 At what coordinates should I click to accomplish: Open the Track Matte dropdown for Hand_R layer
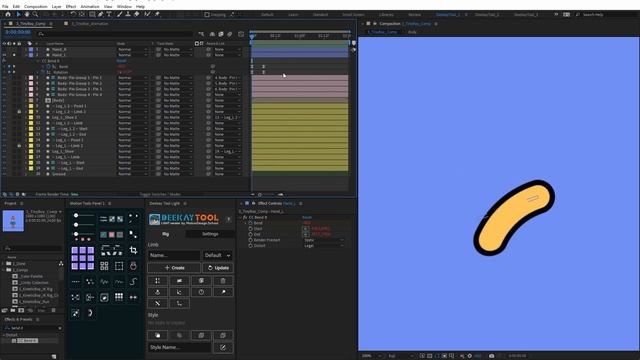[176, 49]
